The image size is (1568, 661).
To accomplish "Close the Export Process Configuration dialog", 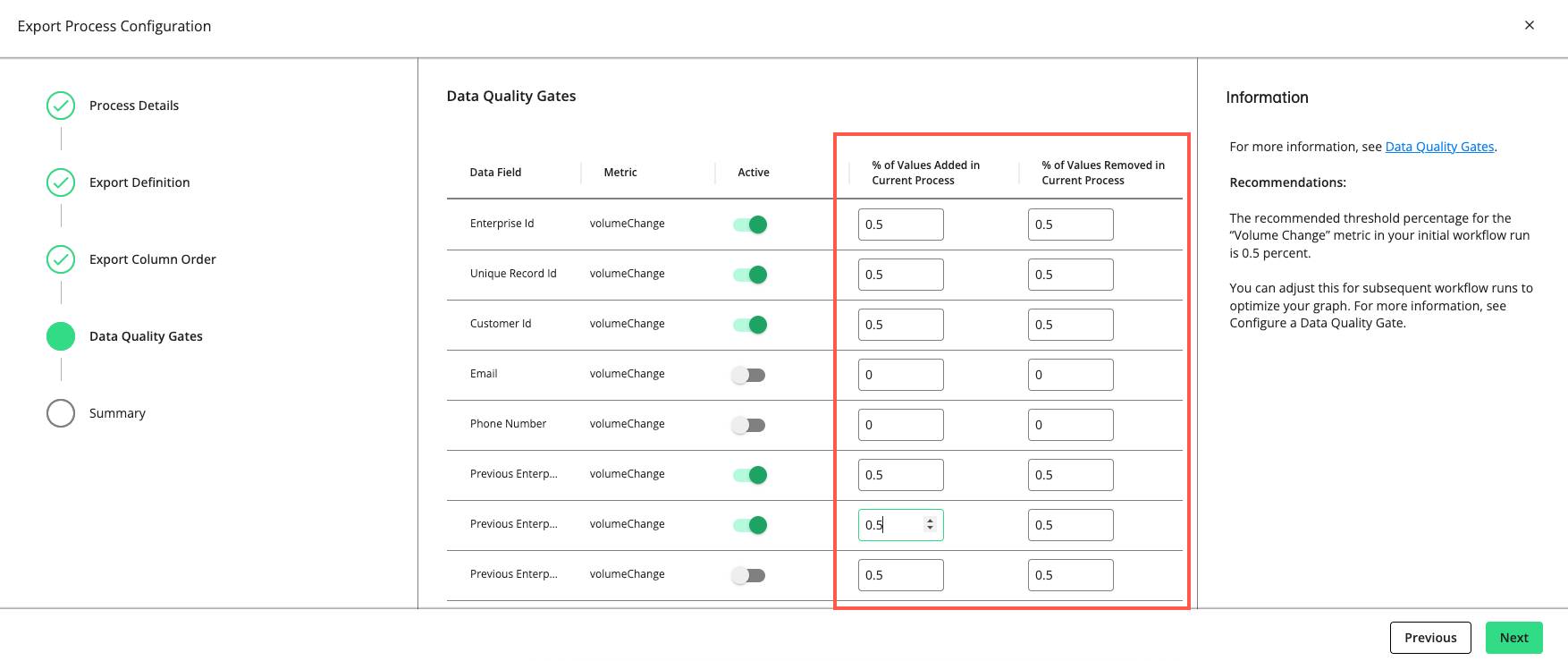I will click(x=1530, y=25).
